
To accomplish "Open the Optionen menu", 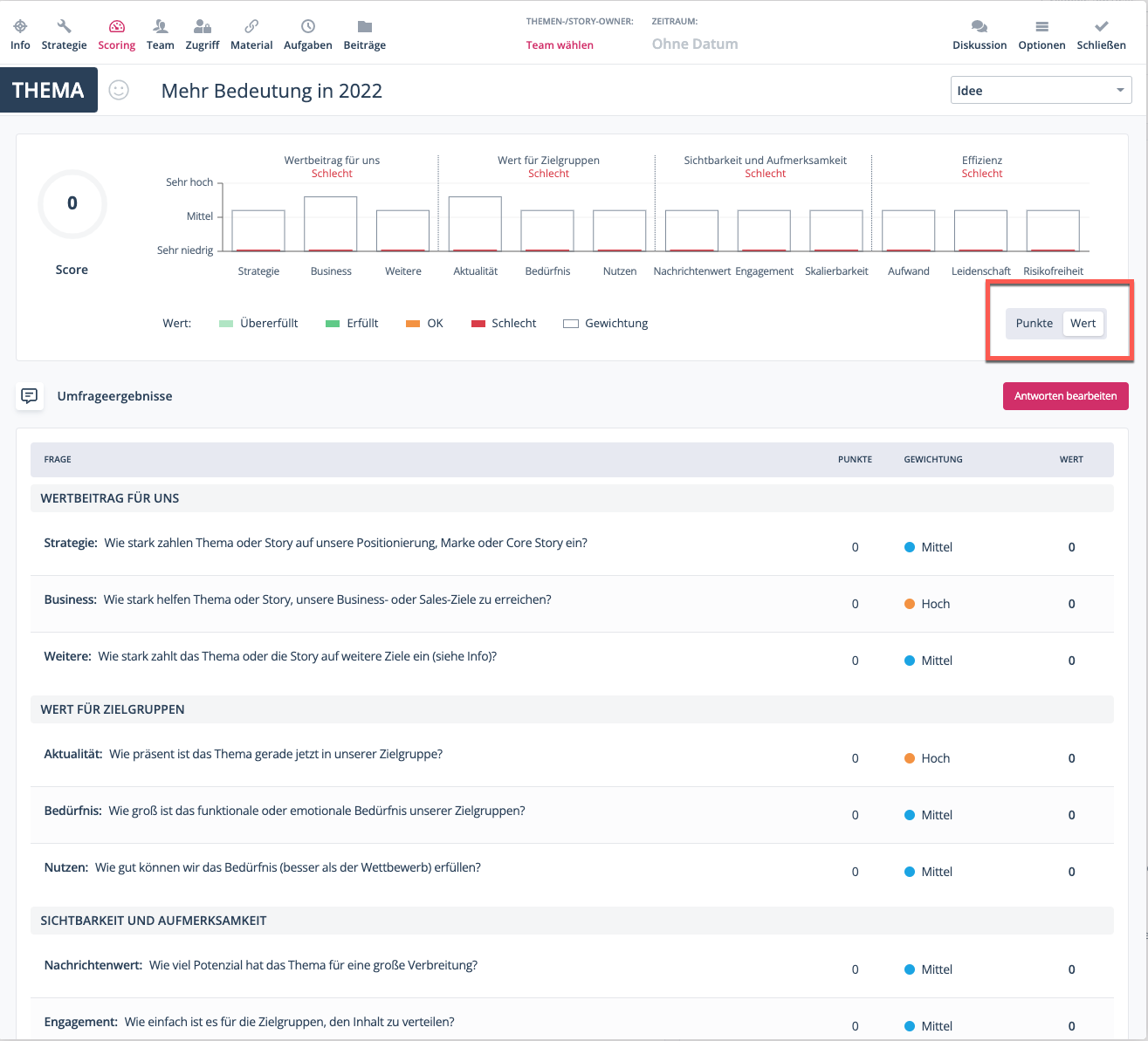I will coord(1041,35).
